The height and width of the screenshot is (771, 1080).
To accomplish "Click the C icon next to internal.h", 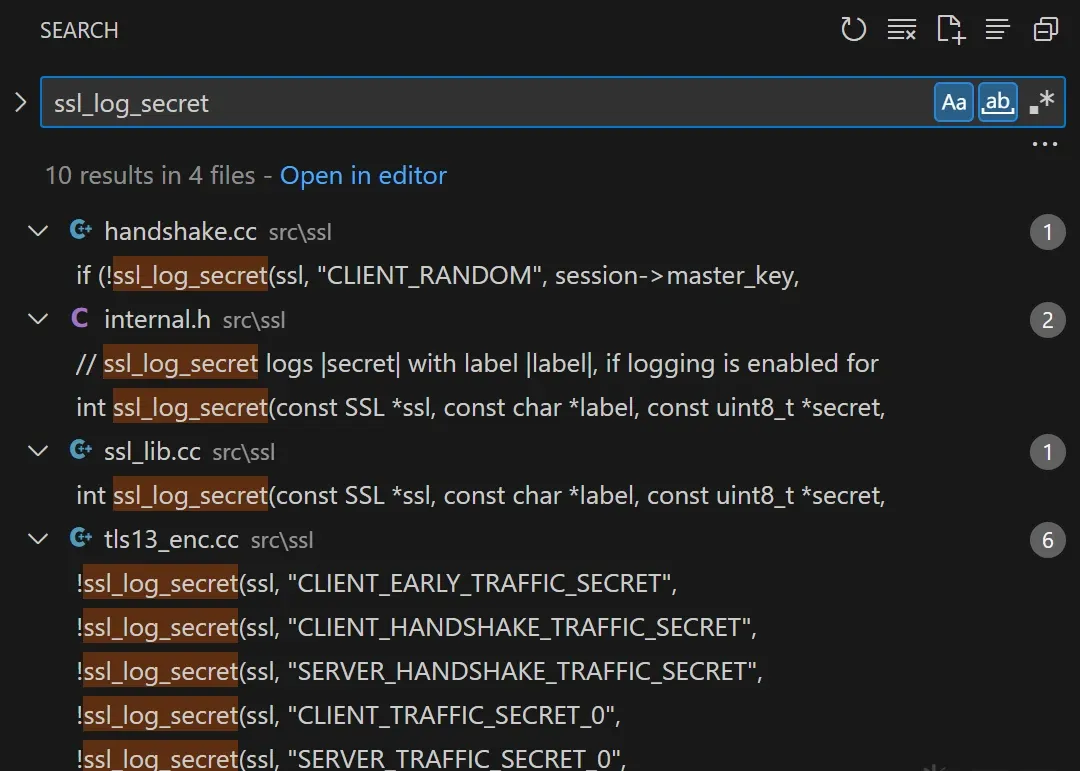I will pyautogui.click(x=80, y=318).
